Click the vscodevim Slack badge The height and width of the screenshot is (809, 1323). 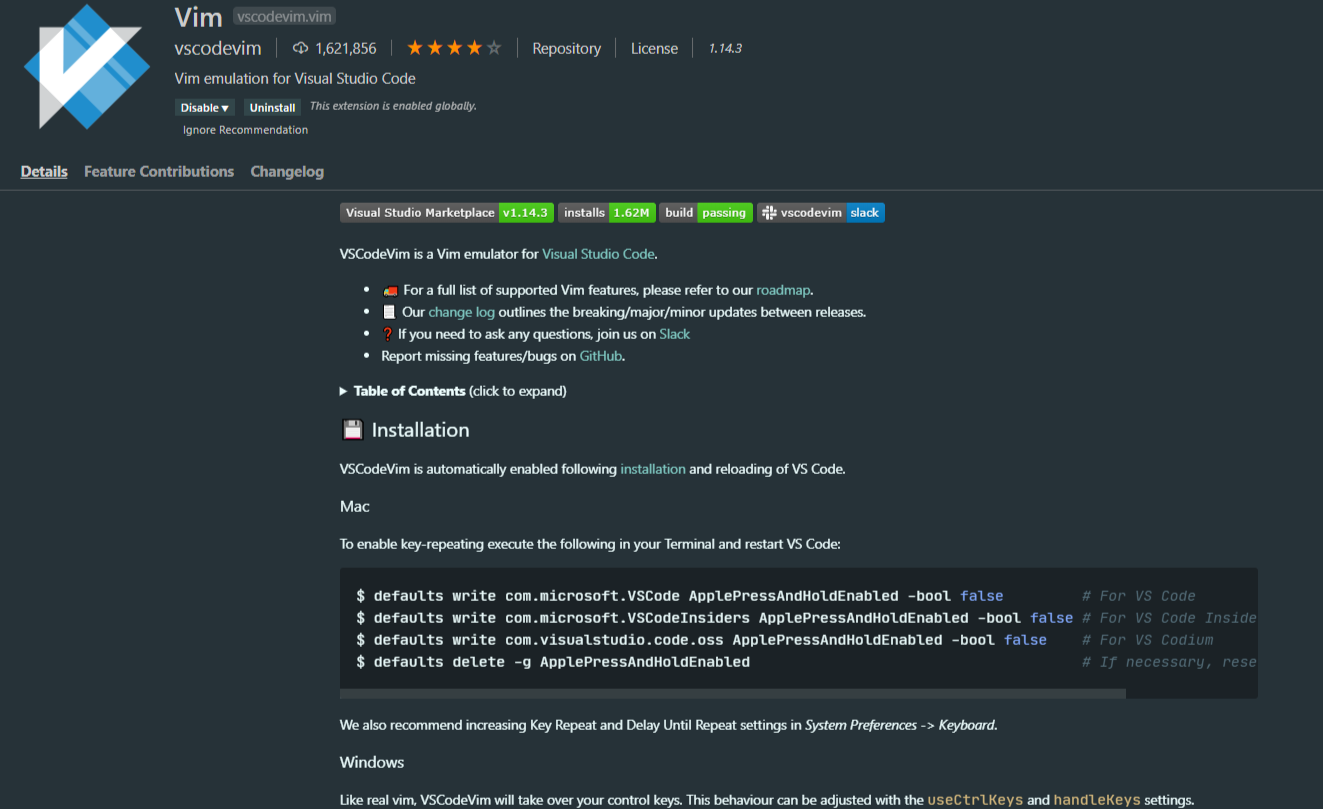point(821,212)
